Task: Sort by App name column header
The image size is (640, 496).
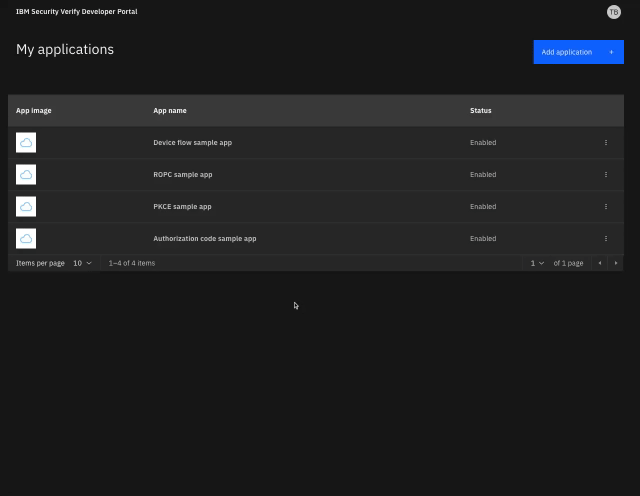Action: (170, 111)
